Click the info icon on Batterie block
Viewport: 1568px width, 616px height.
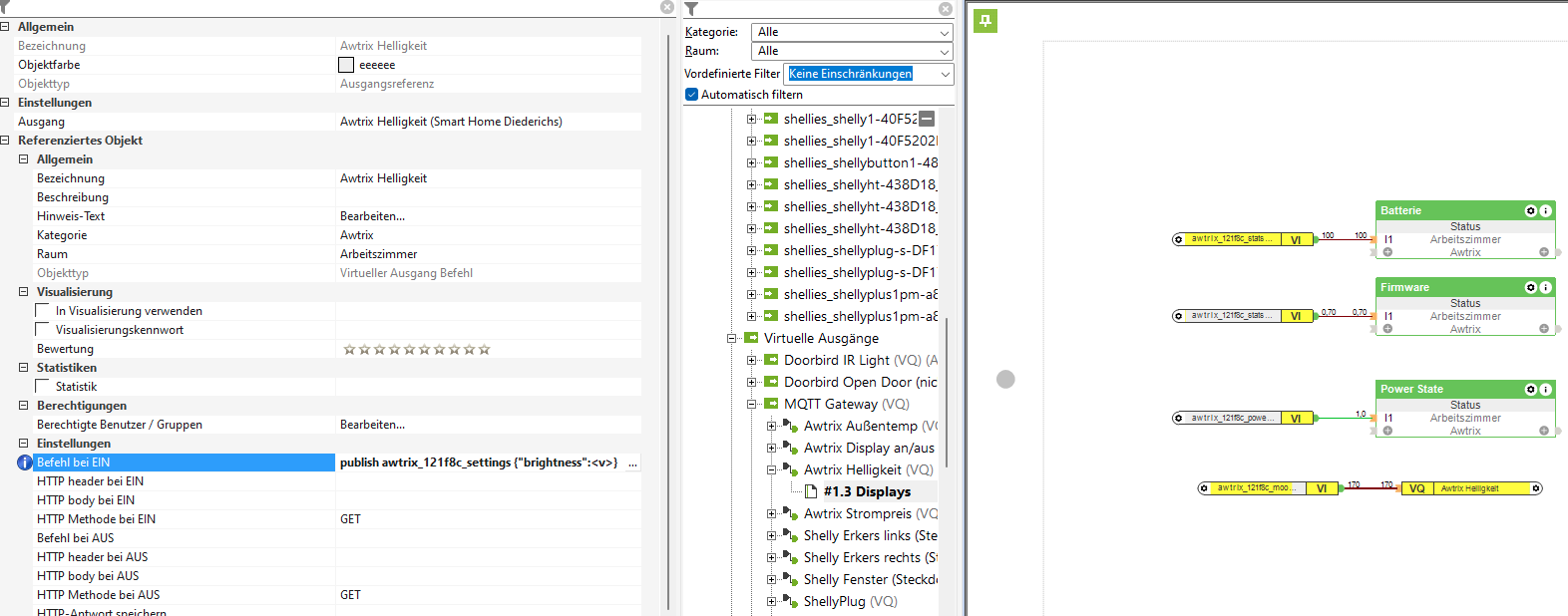pos(1545,211)
